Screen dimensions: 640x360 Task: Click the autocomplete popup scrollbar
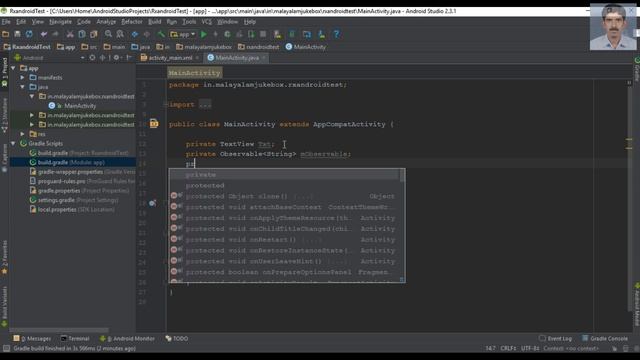pyautogui.click(x=402, y=176)
